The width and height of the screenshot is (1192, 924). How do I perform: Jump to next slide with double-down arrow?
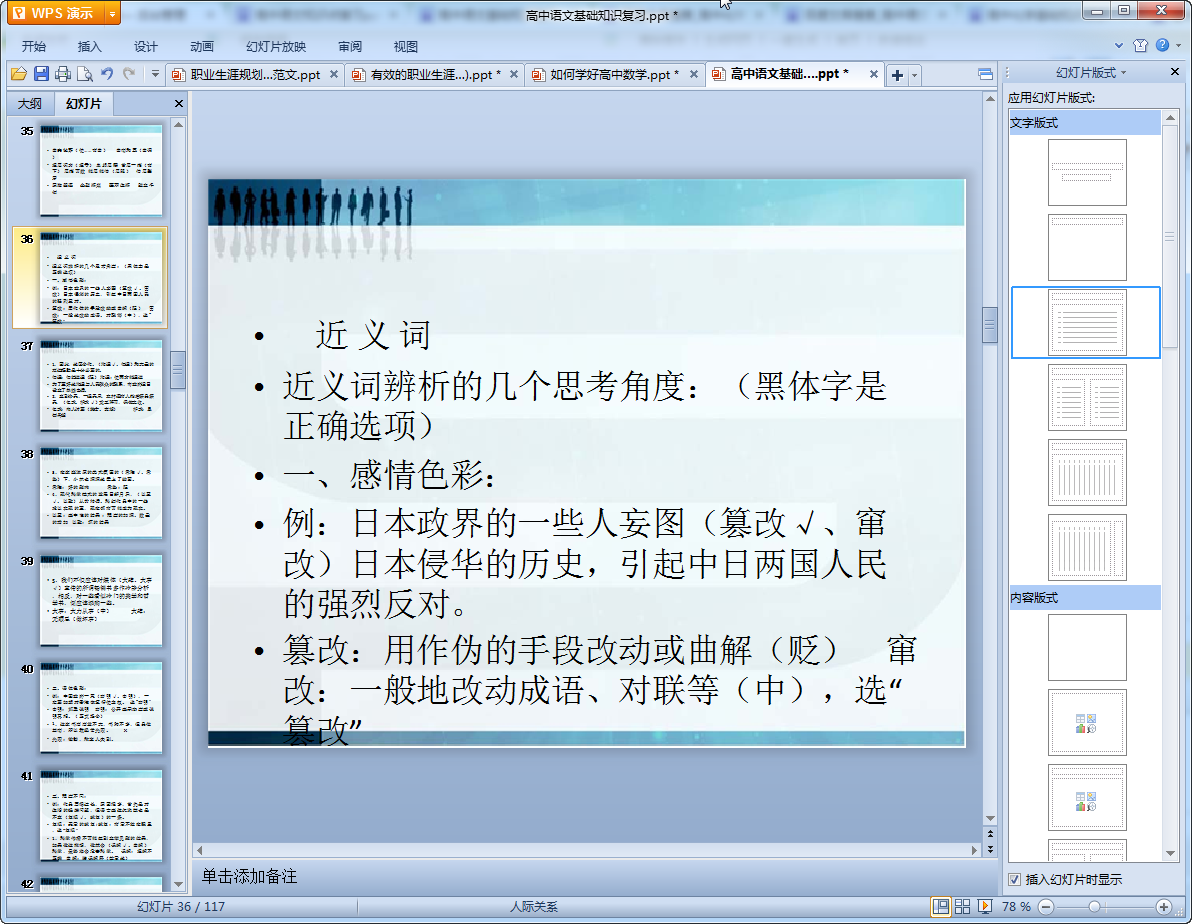click(990, 849)
